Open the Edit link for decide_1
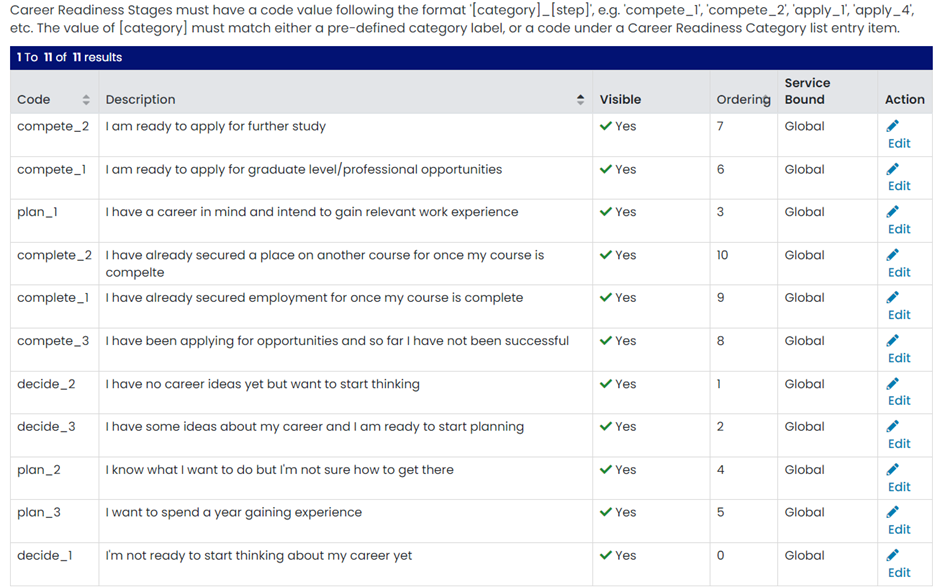The width and height of the screenshot is (940, 587). coord(899,573)
